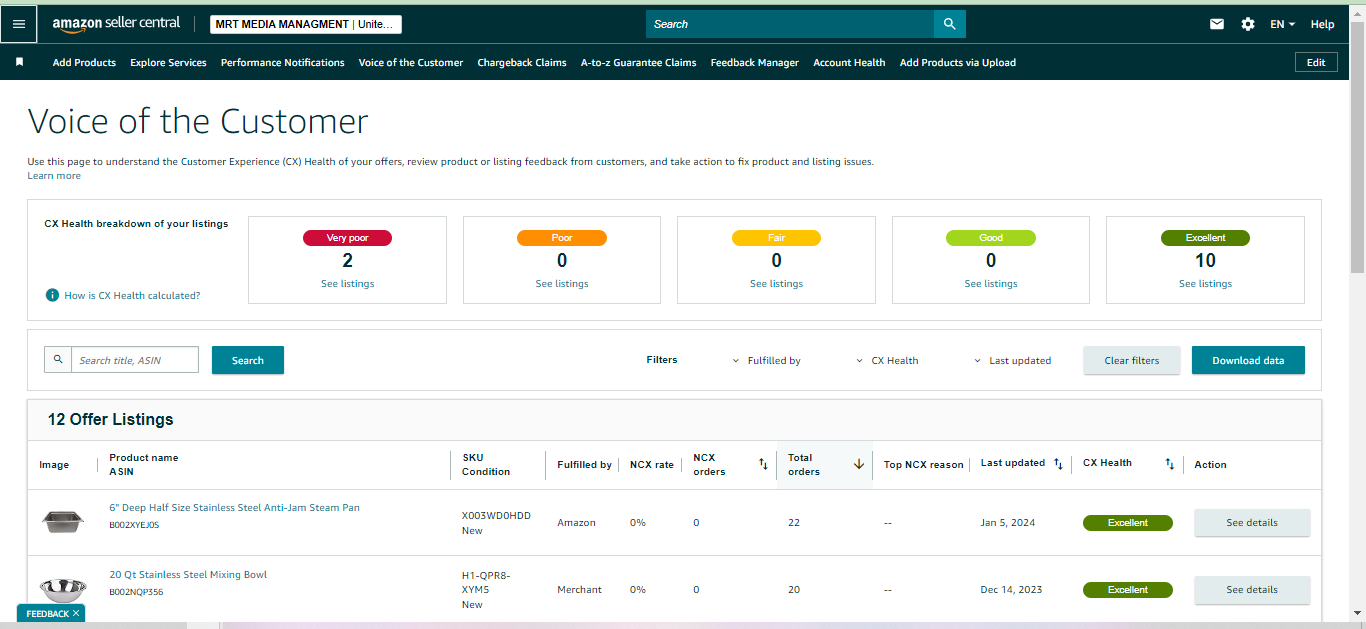1366x629 pixels.
Task: Go to Add Products menu item
Action: (84, 62)
